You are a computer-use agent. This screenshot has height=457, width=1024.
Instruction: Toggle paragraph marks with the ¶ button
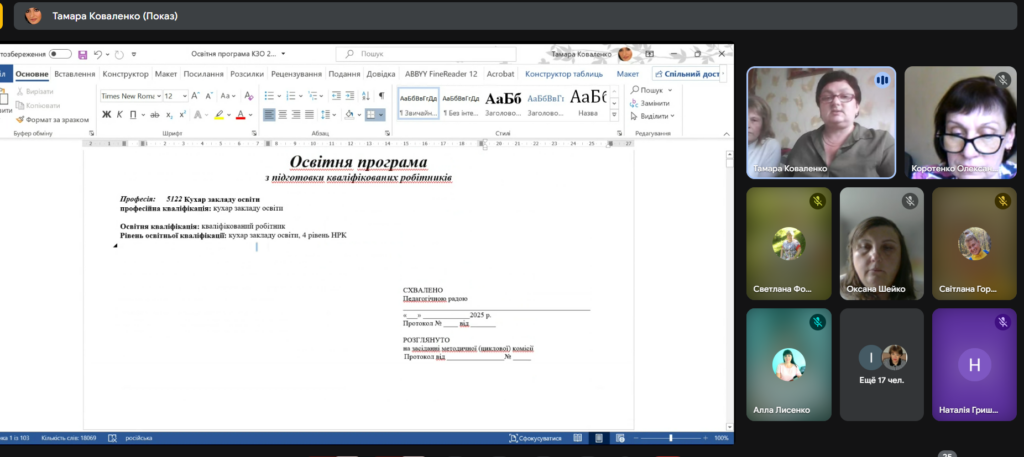click(380, 96)
